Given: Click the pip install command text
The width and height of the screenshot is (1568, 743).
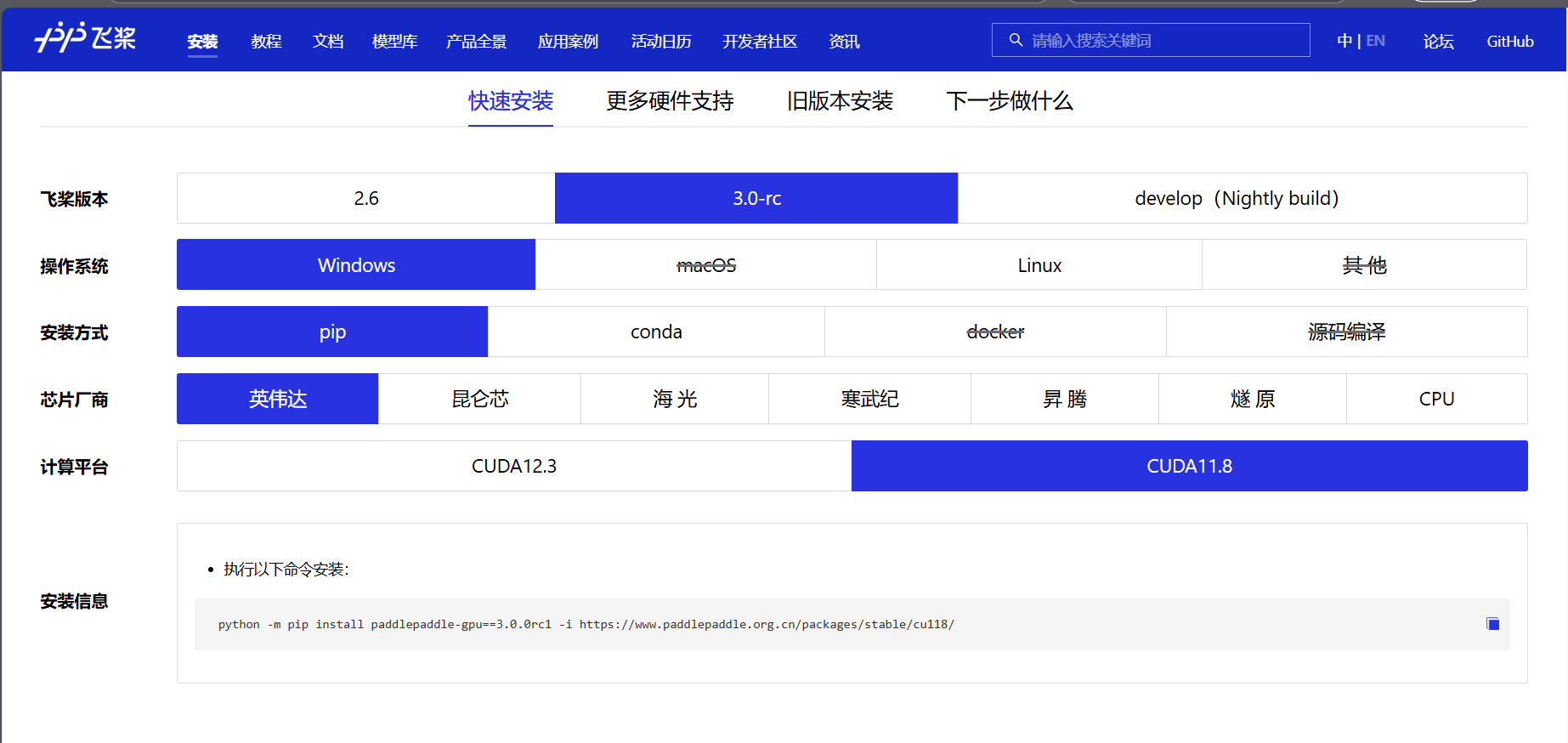Looking at the screenshot, I should 586,624.
